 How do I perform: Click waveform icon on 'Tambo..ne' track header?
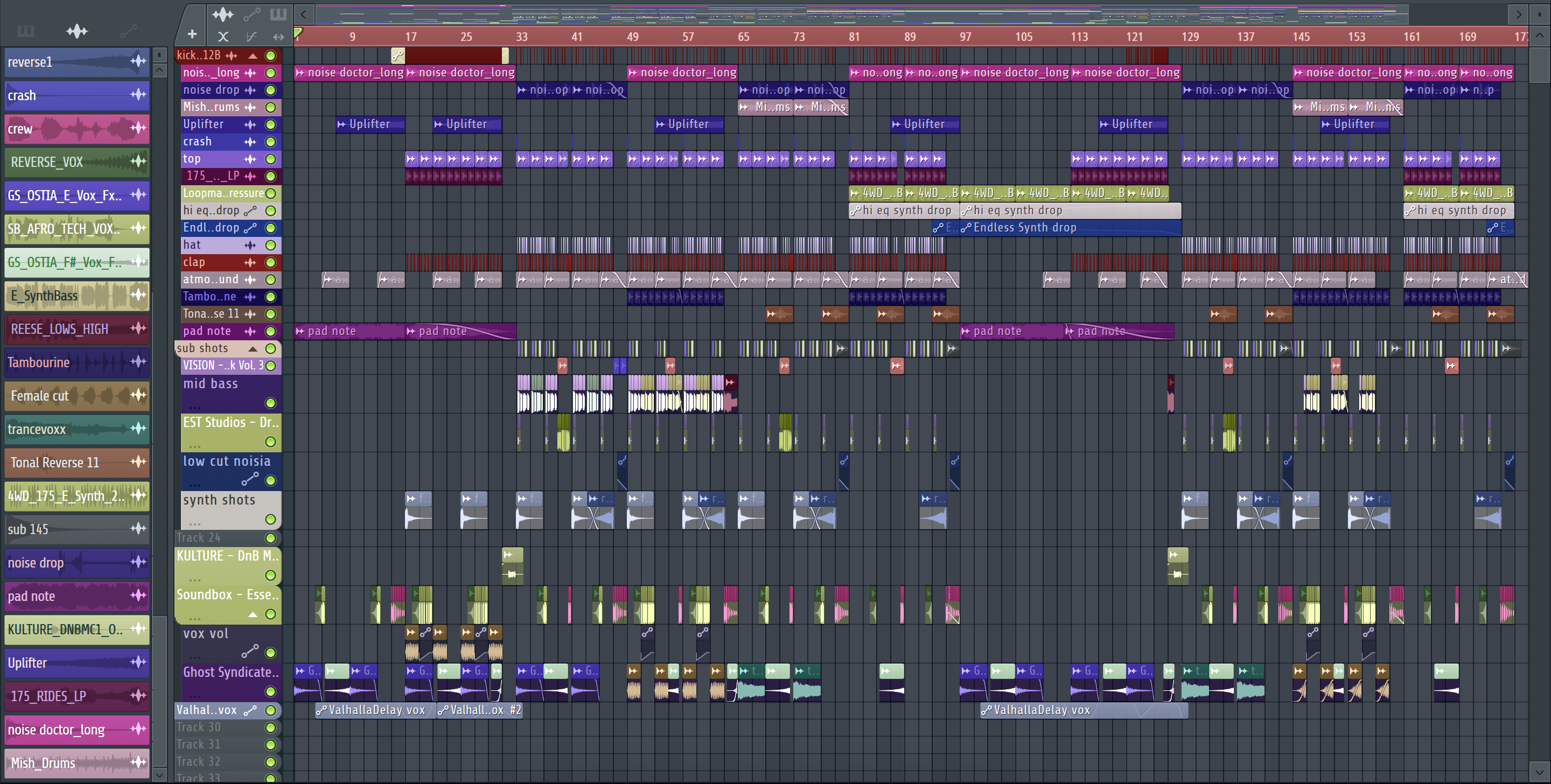pyautogui.click(x=250, y=297)
